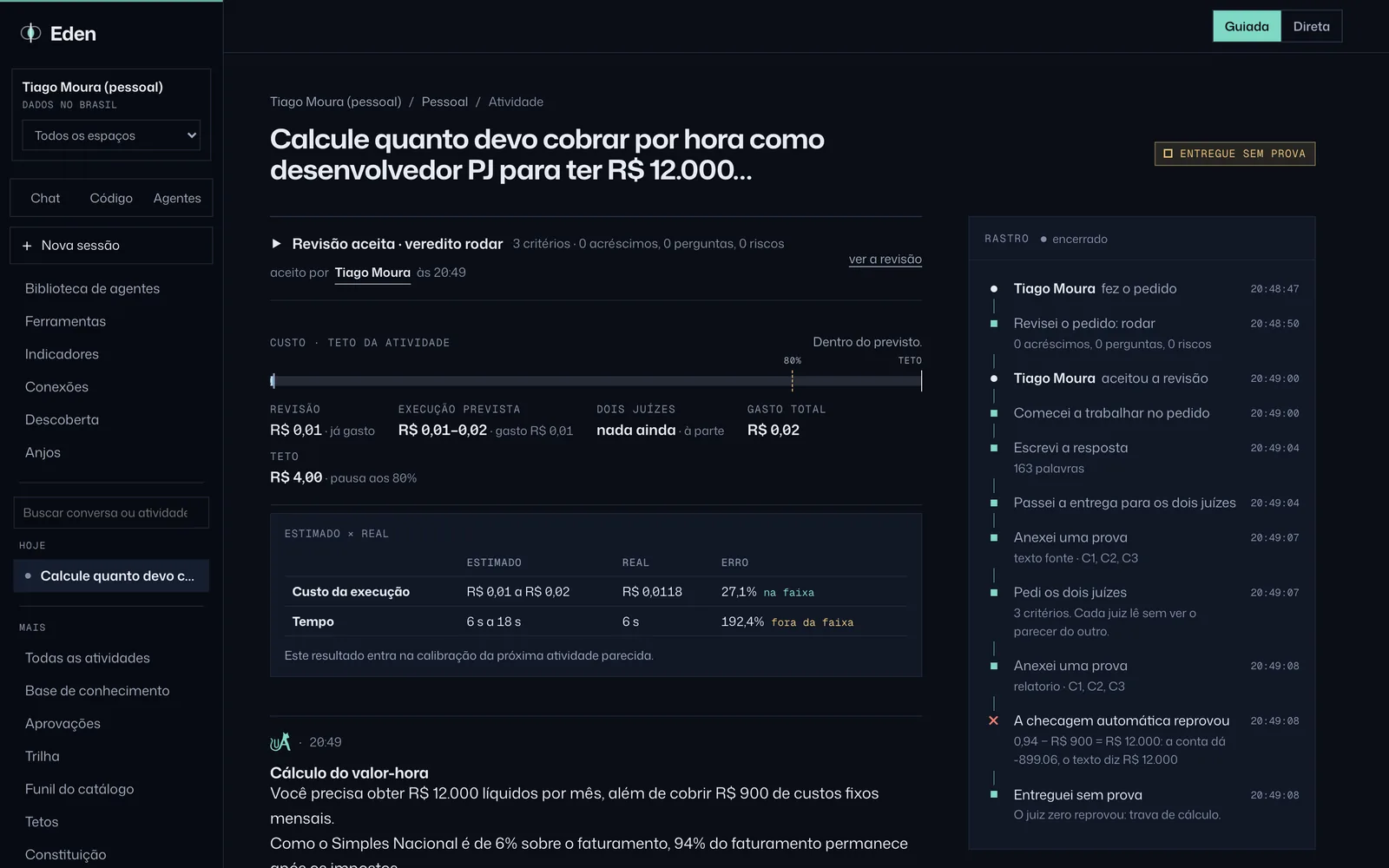Screen dimensions: 1389x868
Task: Open the Código tab
Action: (x=111, y=198)
